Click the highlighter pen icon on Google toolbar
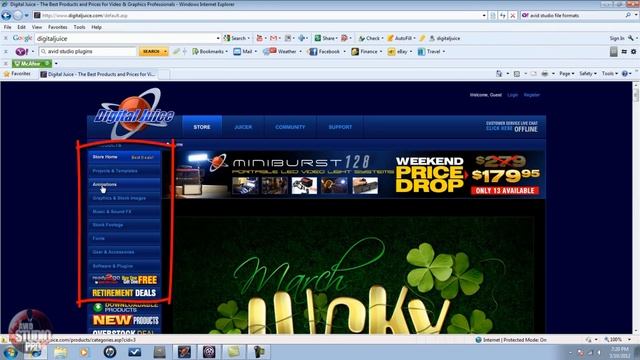The image size is (640, 360). (x=422, y=38)
